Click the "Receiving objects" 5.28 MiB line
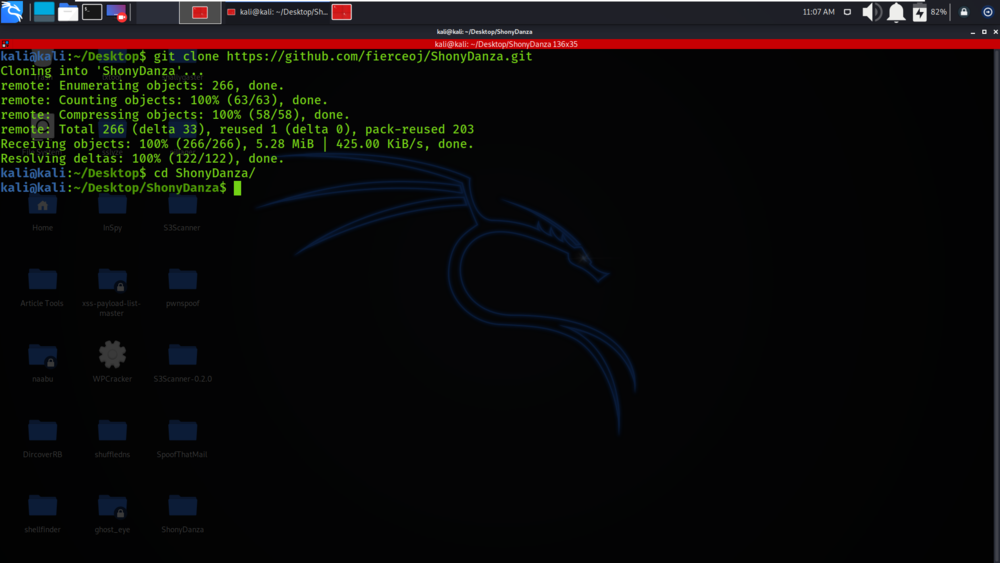 237,144
